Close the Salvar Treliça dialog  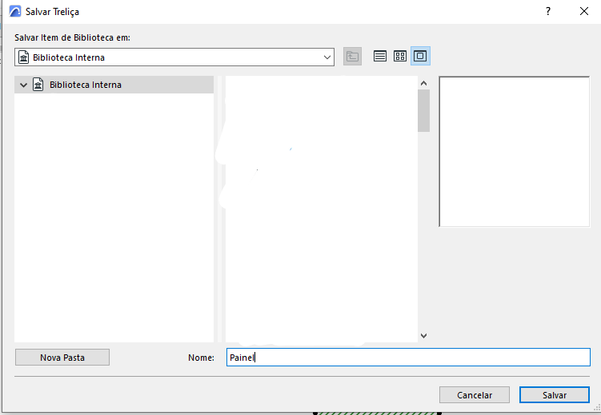point(584,11)
